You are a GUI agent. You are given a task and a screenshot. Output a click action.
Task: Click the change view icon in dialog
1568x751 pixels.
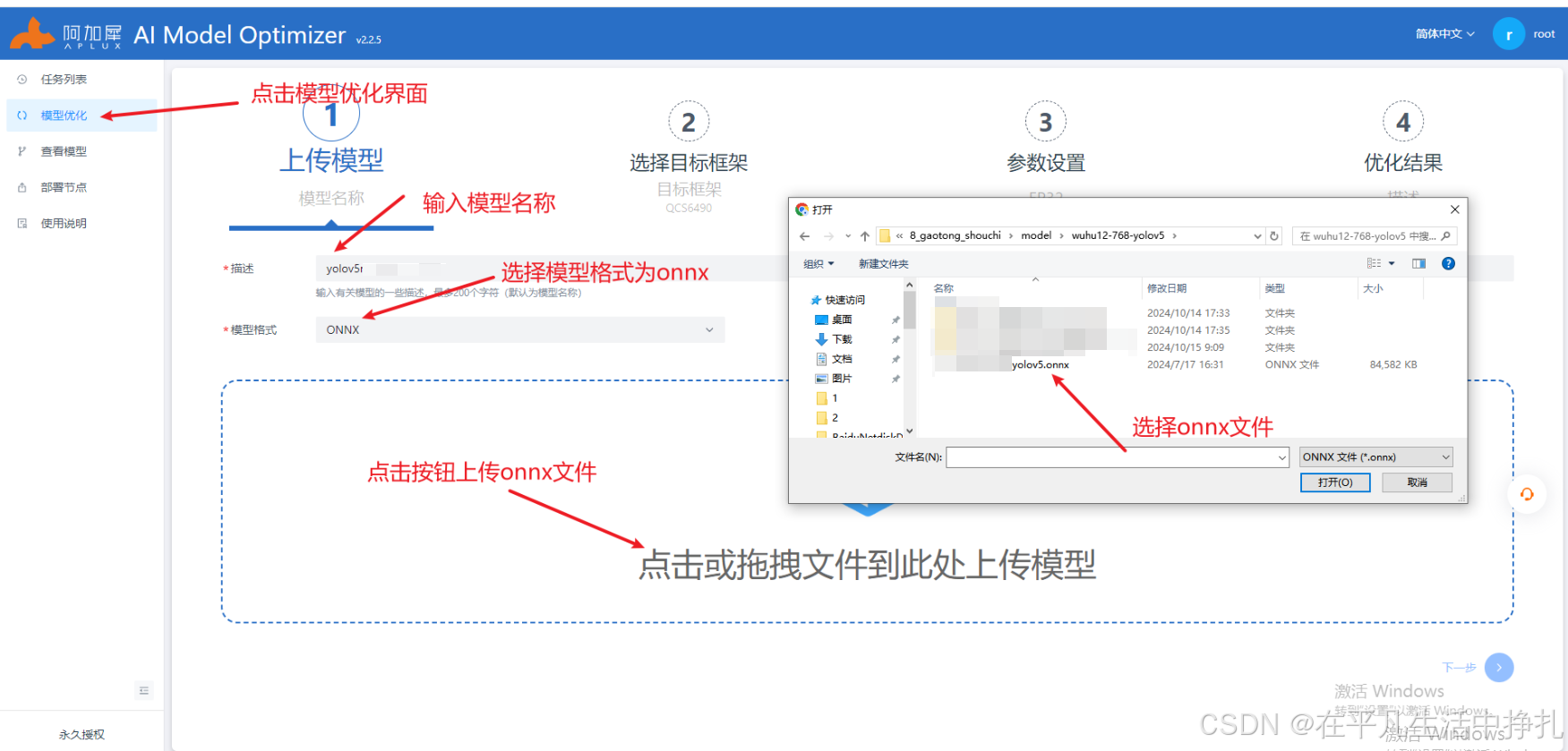pos(1374,263)
